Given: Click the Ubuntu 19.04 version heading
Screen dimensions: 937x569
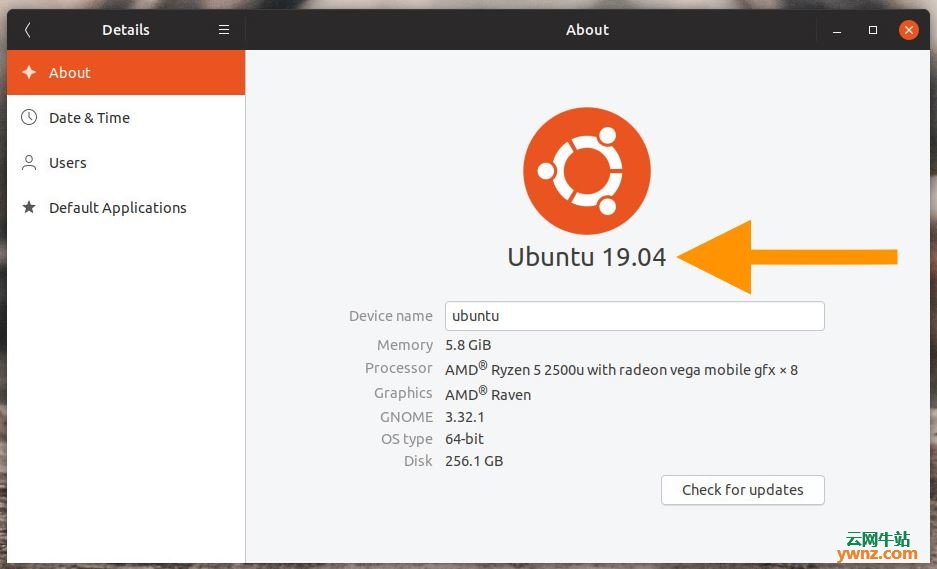Looking at the screenshot, I should [587, 257].
